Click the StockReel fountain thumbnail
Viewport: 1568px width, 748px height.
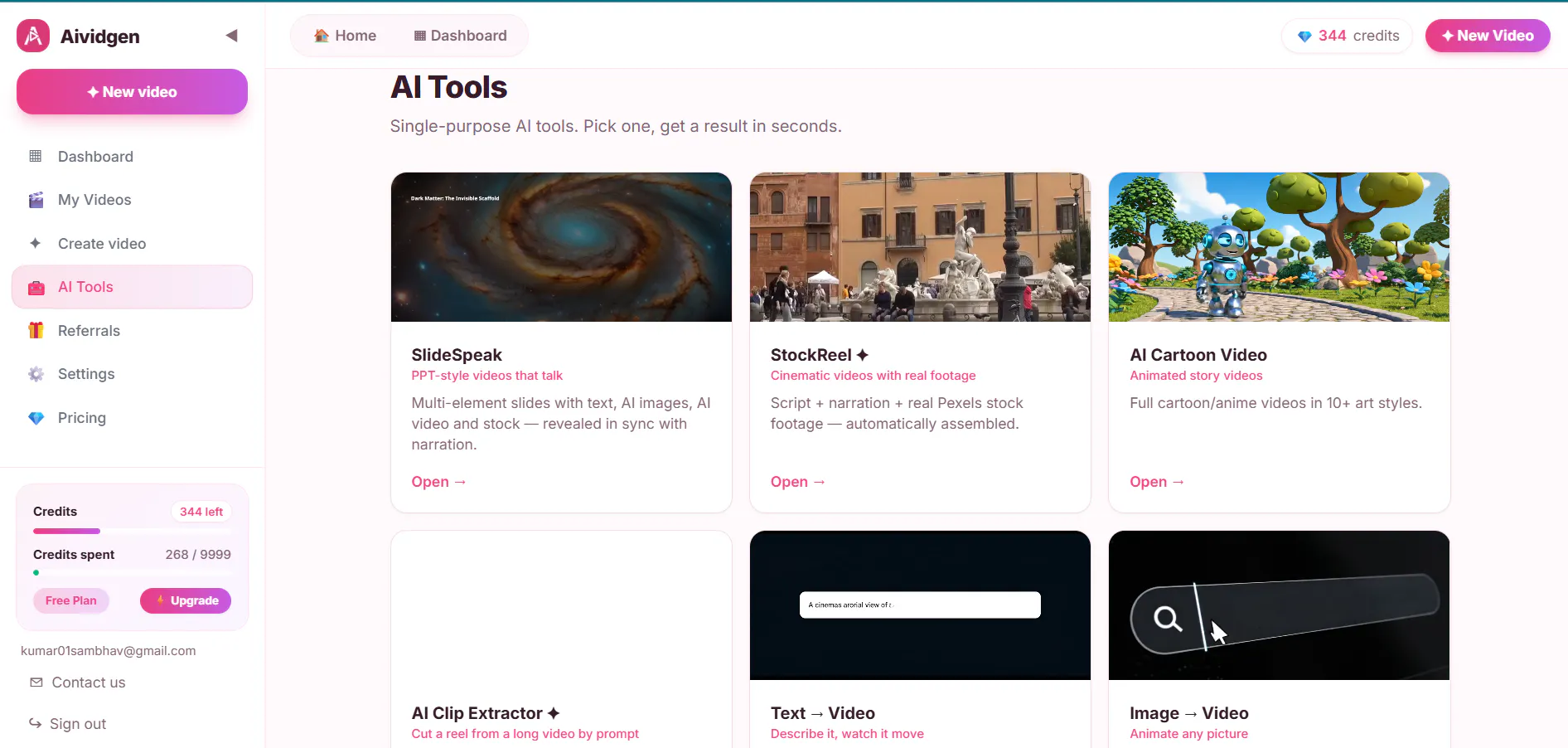coord(920,247)
